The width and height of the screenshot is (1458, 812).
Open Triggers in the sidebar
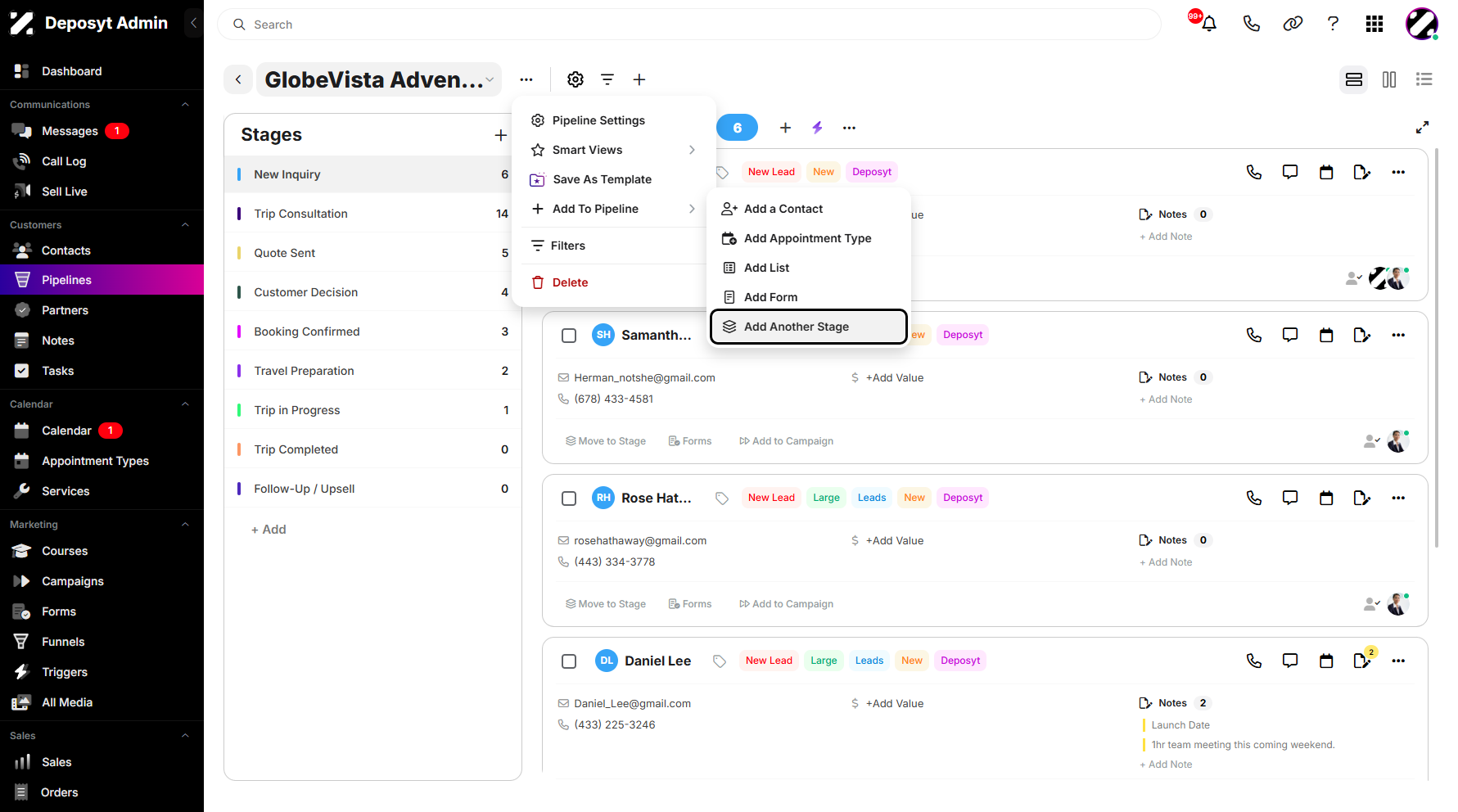click(102, 672)
